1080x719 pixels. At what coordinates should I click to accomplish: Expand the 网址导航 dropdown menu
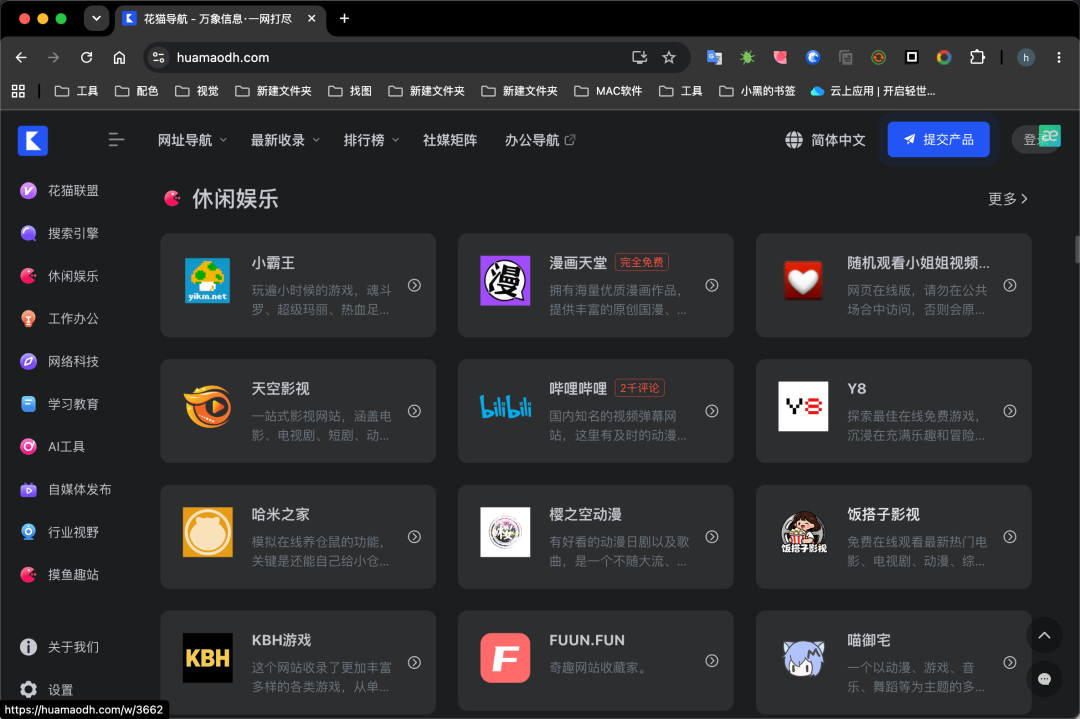[192, 140]
